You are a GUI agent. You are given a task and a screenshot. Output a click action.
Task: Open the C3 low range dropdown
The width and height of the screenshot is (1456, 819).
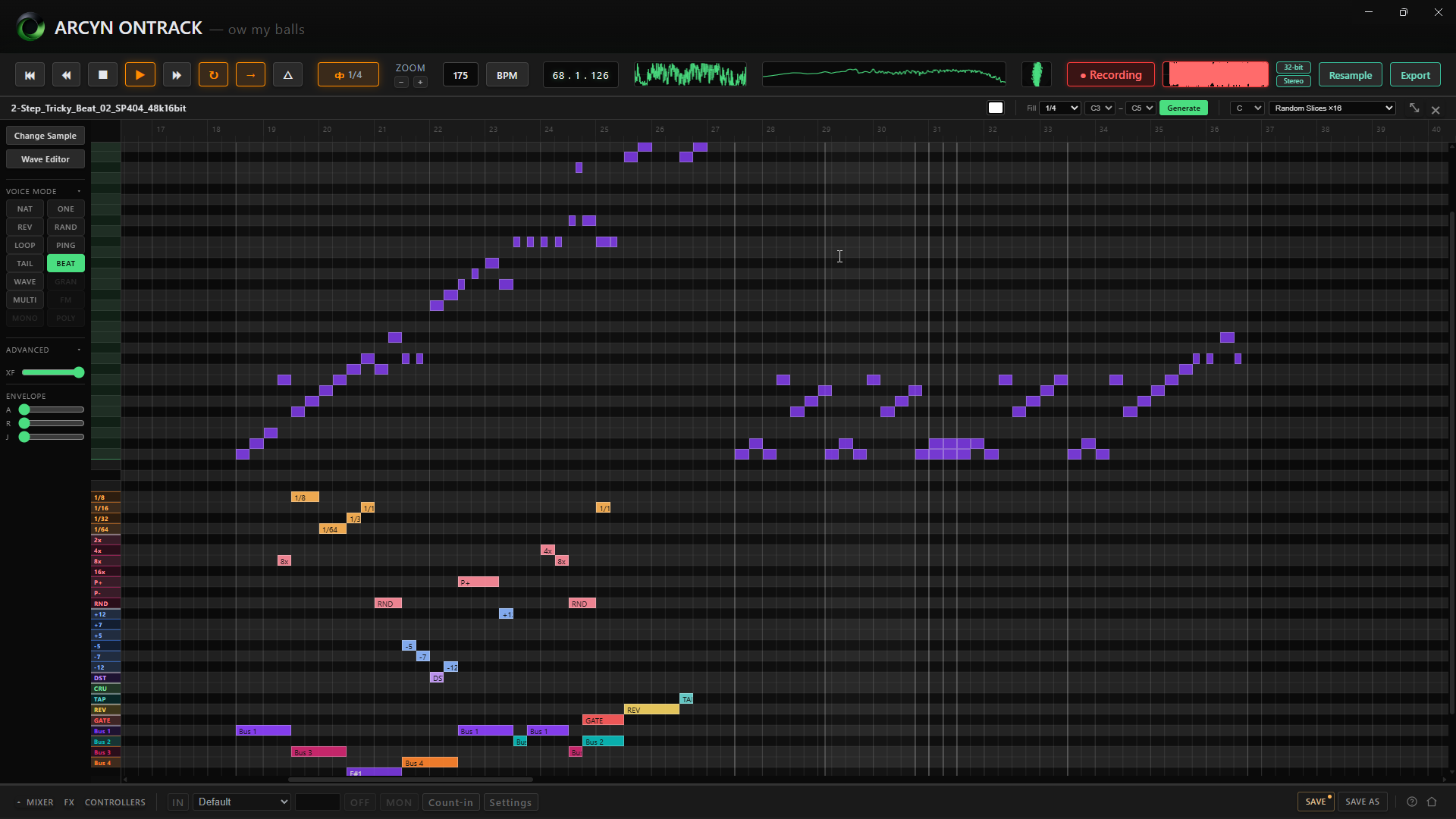1100,108
